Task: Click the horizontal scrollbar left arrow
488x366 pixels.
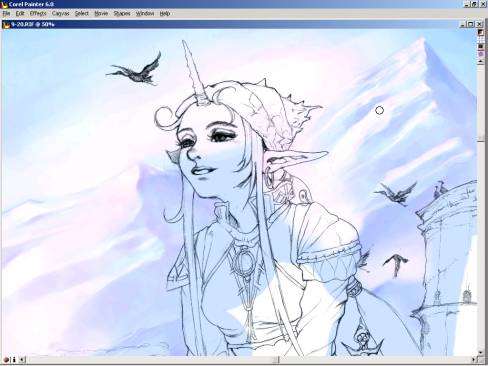Action: pos(22,360)
